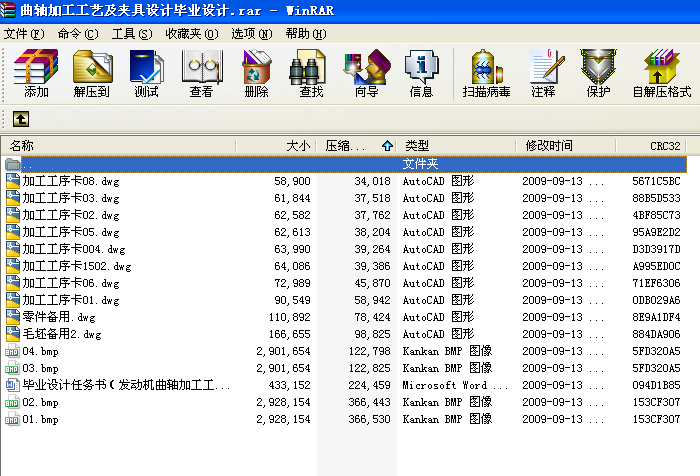
Task: Go up one folder level button
Action: (x=21, y=119)
